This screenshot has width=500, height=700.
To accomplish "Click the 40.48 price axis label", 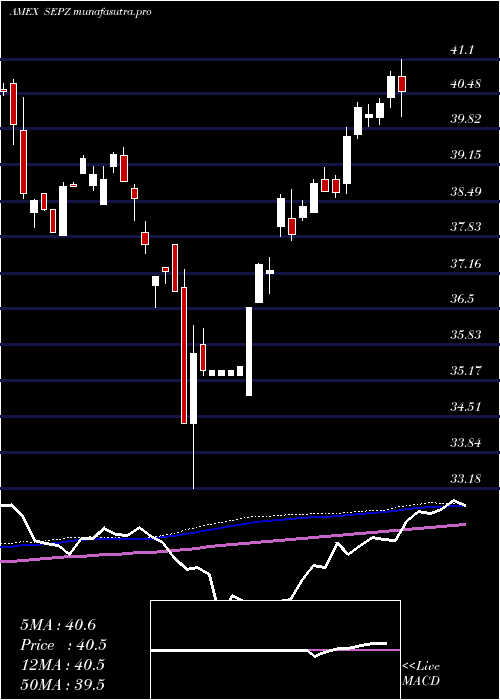I will (x=466, y=83).
